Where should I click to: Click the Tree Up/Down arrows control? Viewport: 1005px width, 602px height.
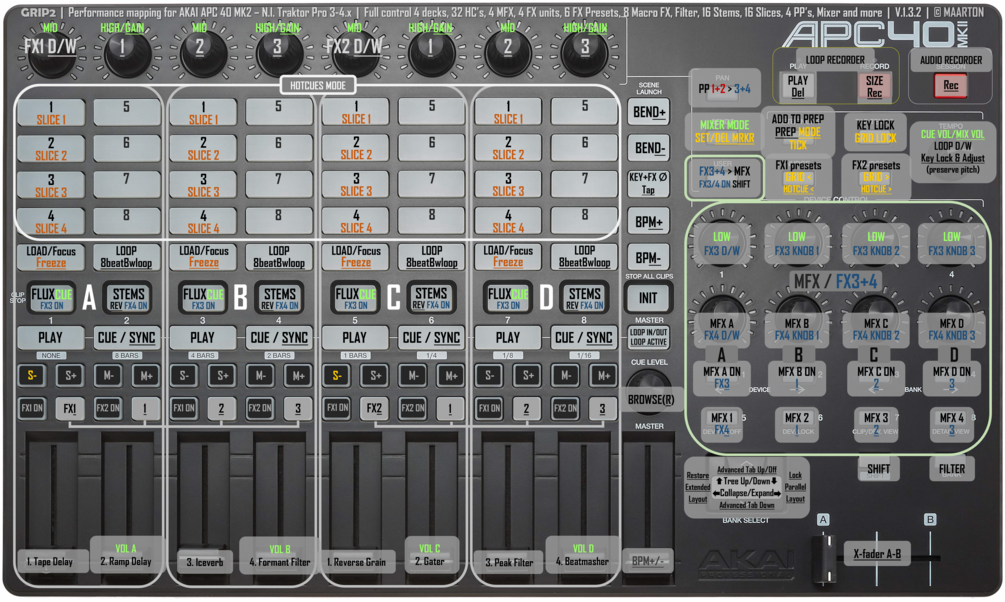(x=747, y=481)
